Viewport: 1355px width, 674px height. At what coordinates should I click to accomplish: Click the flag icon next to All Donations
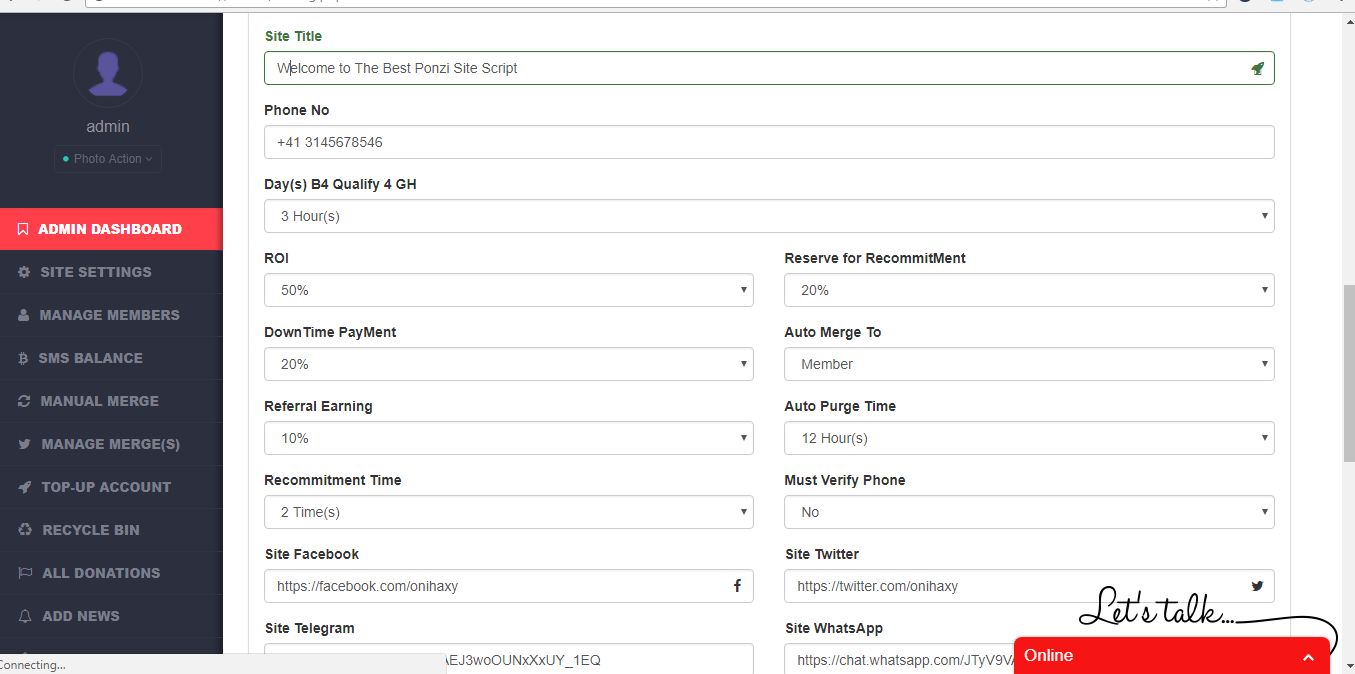click(23, 573)
